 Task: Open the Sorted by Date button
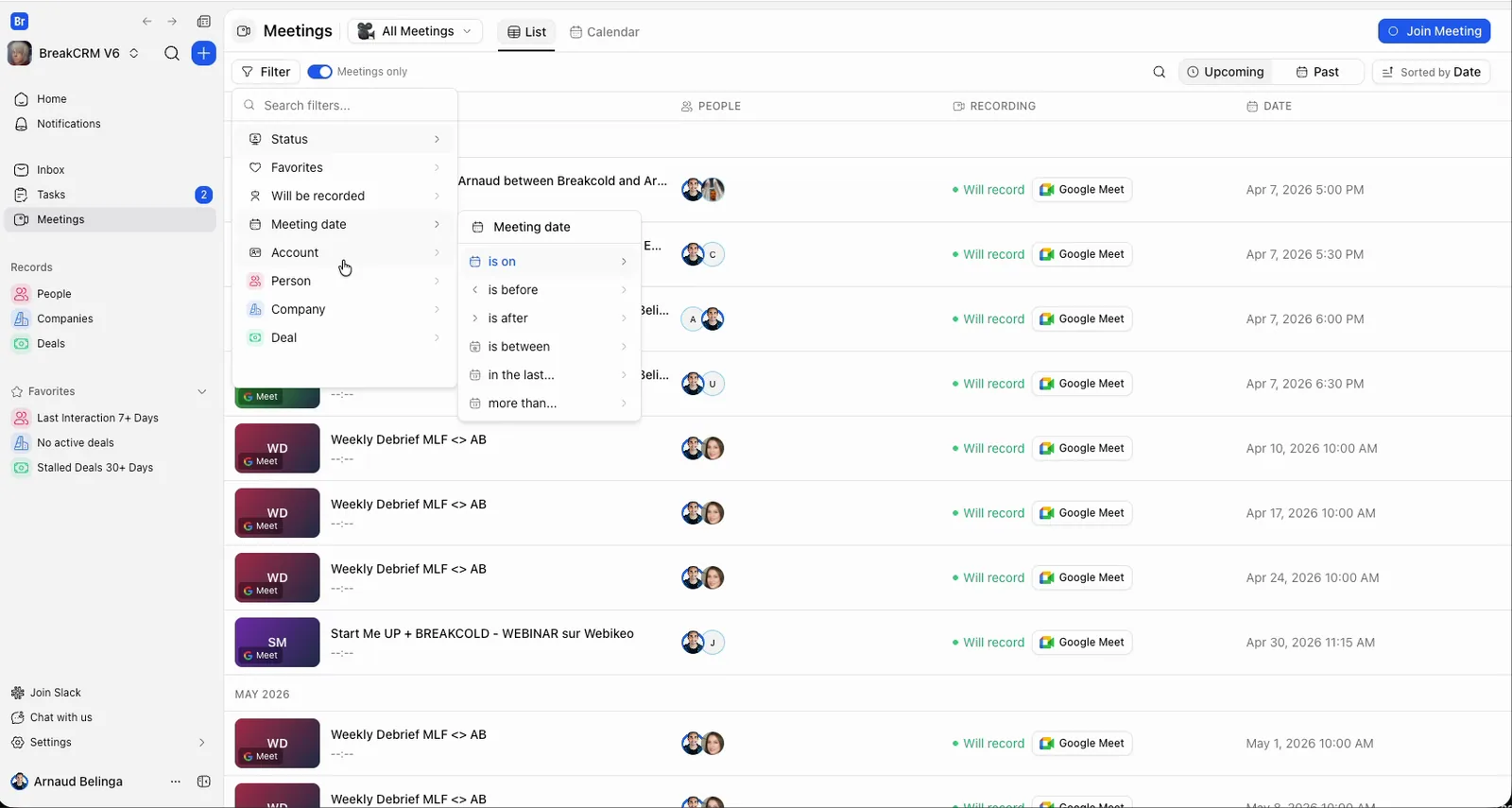1432,72
